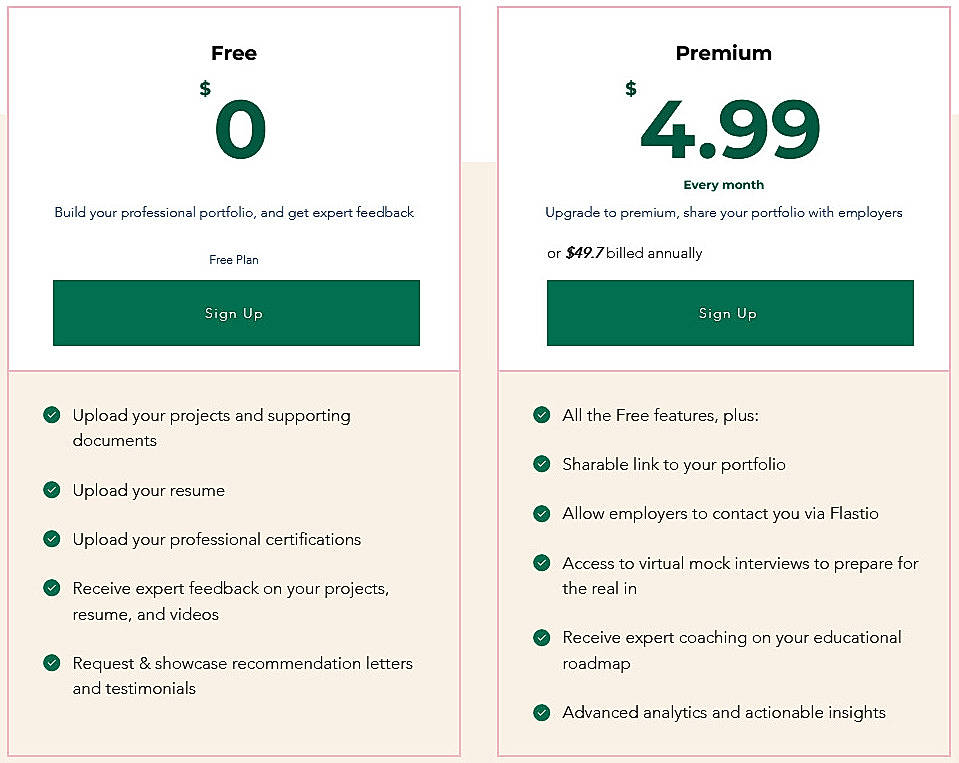This screenshot has height=763, width=959.
Task: Click Sign Up under the Free plan
Action: click(x=235, y=313)
